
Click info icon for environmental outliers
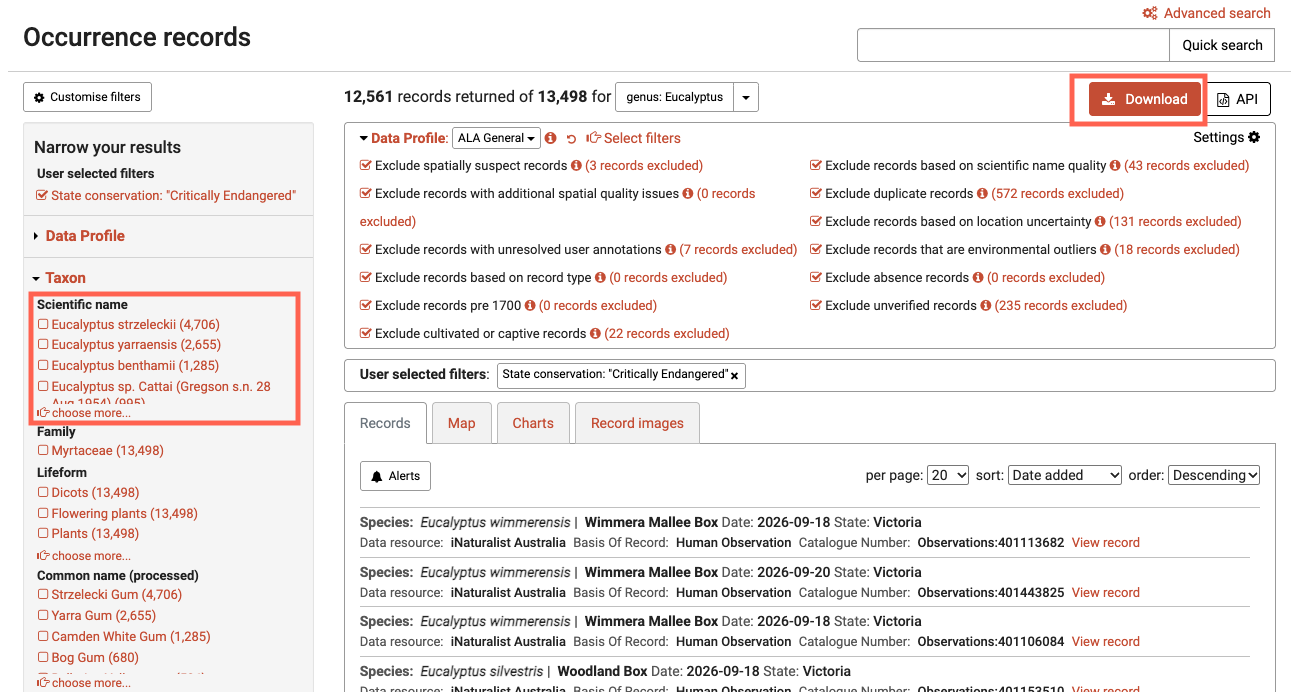tap(1105, 250)
